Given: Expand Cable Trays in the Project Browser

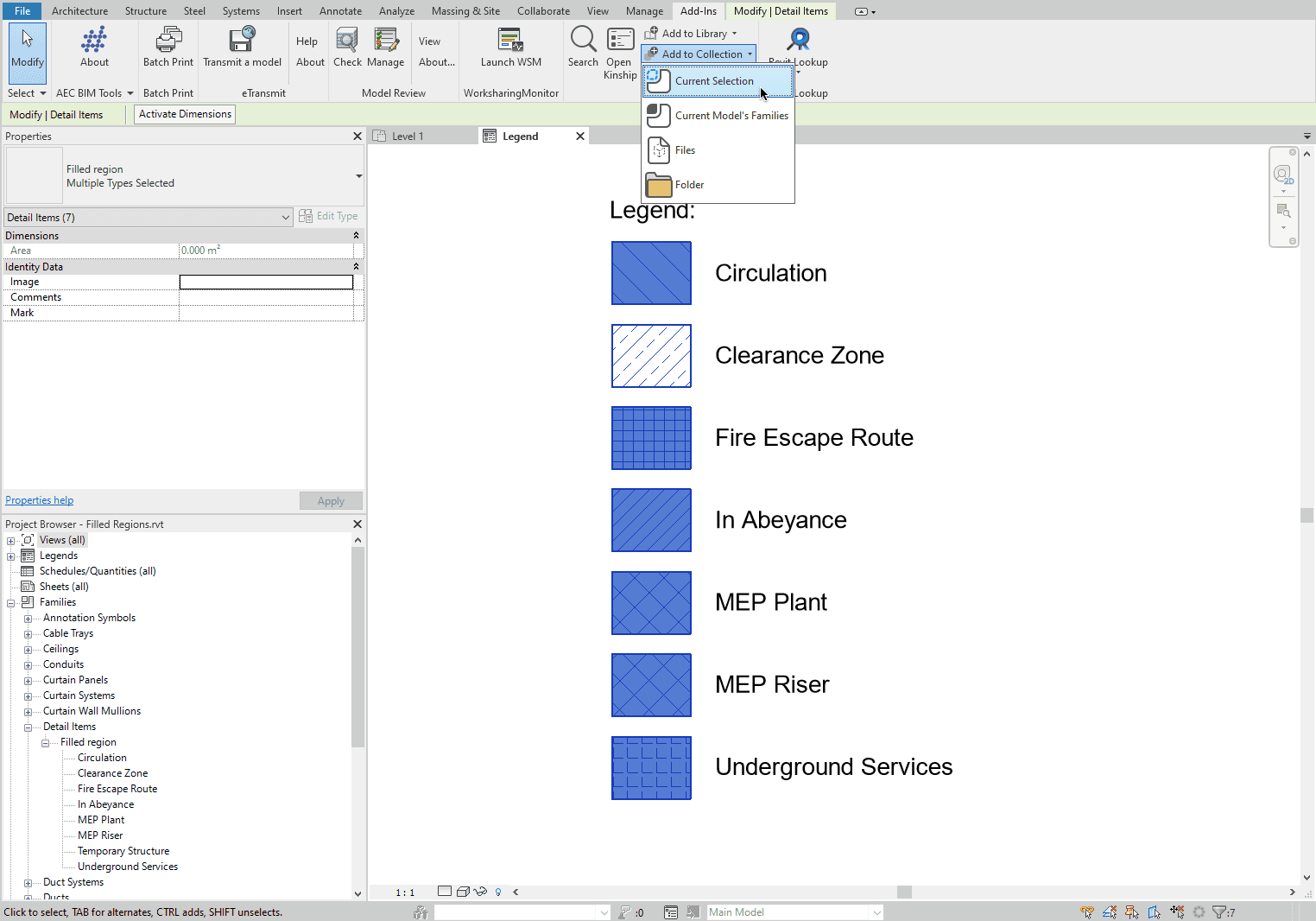Looking at the screenshot, I should tap(28, 633).
